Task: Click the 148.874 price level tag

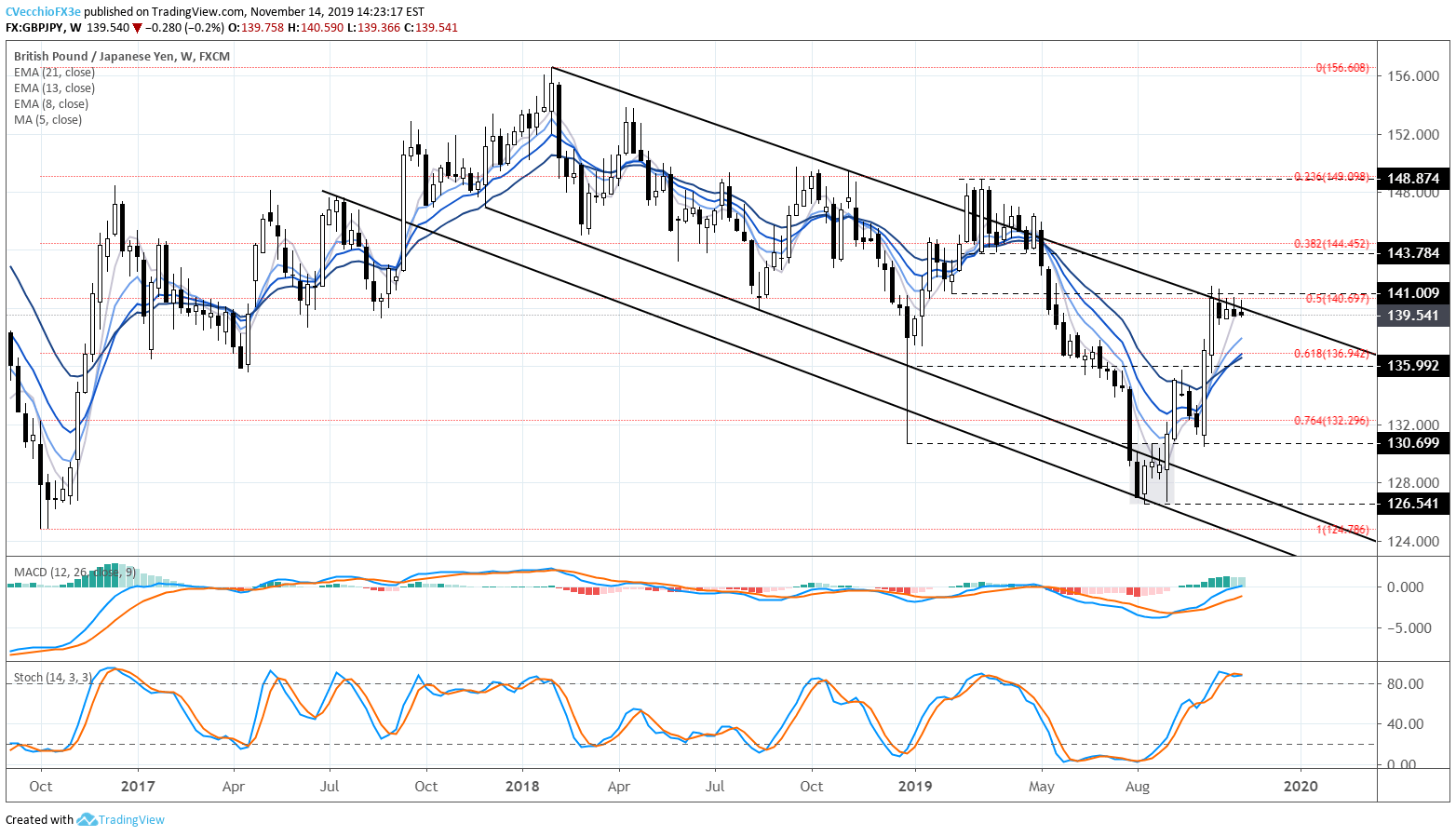Action: (x=1413, y=179)
